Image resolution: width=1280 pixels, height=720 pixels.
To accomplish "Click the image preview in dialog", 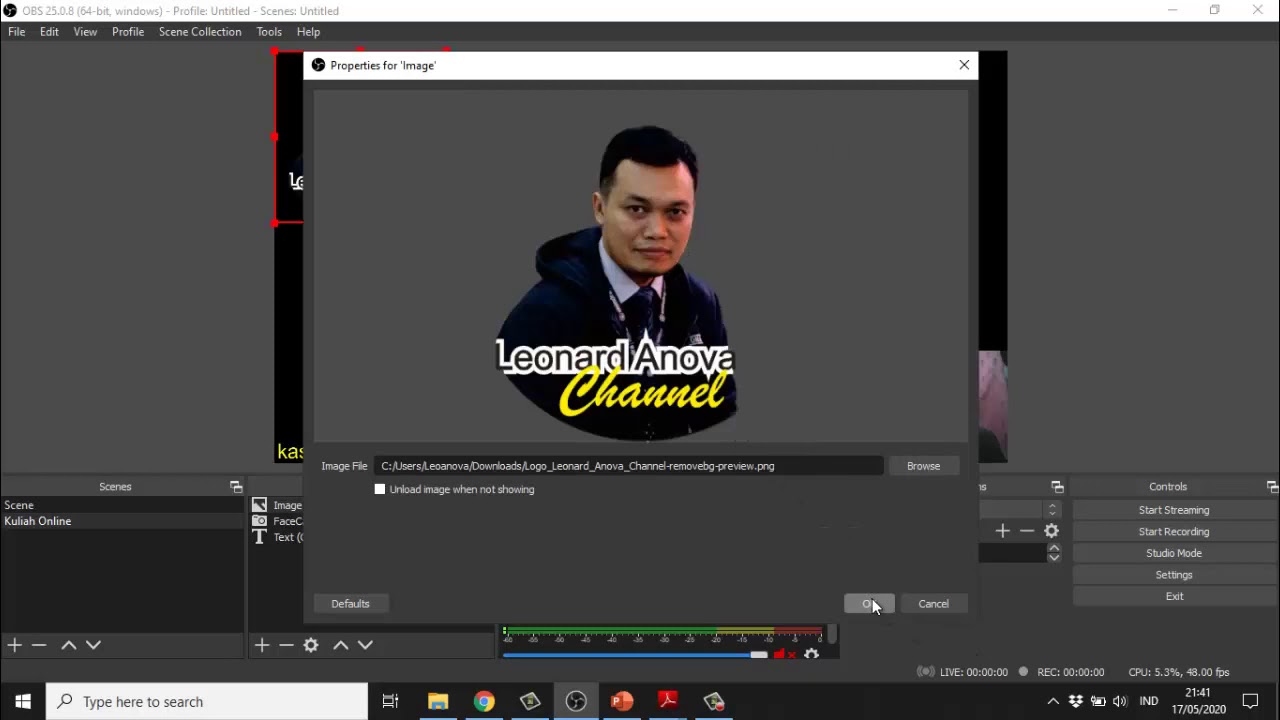I will 641,266.
